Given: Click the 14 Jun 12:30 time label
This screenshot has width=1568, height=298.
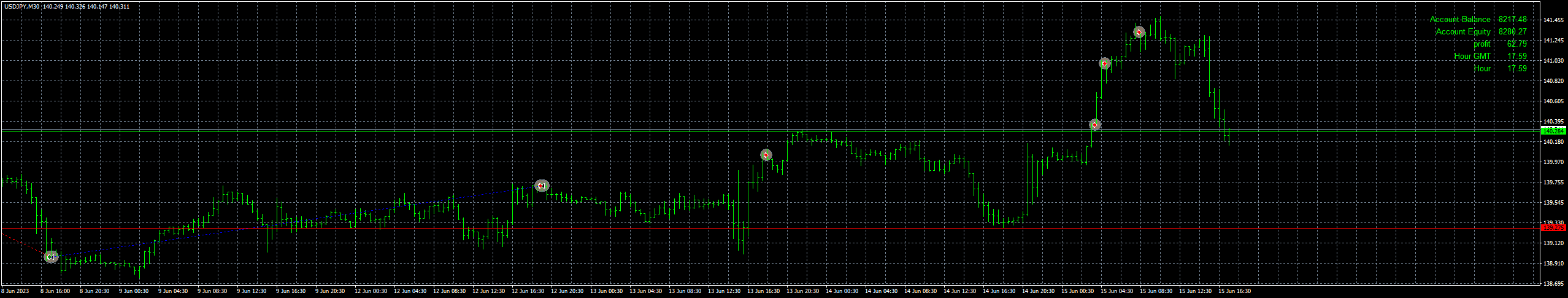Looking at the screenshot, I should (959, 291).
